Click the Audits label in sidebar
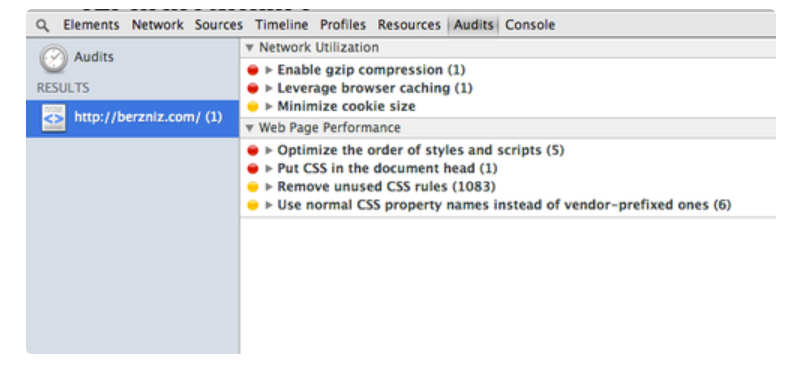 (94, 57)
